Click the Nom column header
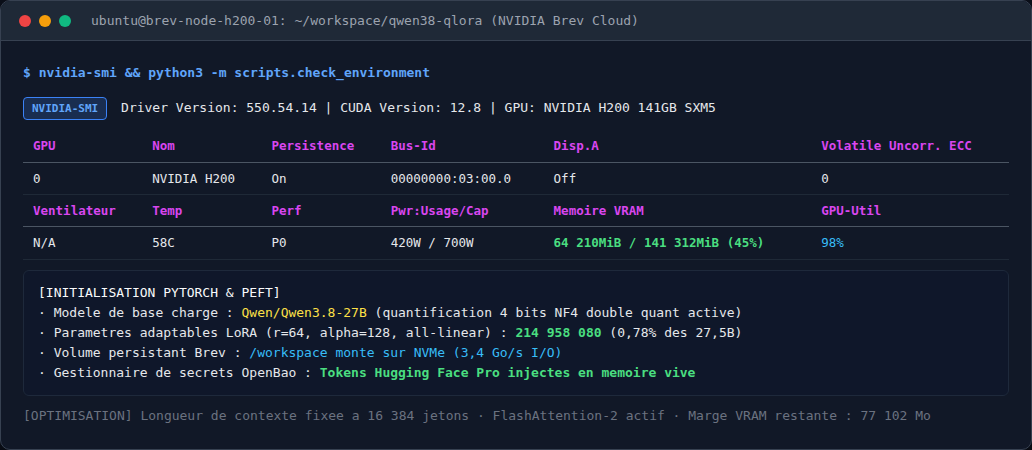This screenshot has width=1032, height=450. tap(163, 146)
